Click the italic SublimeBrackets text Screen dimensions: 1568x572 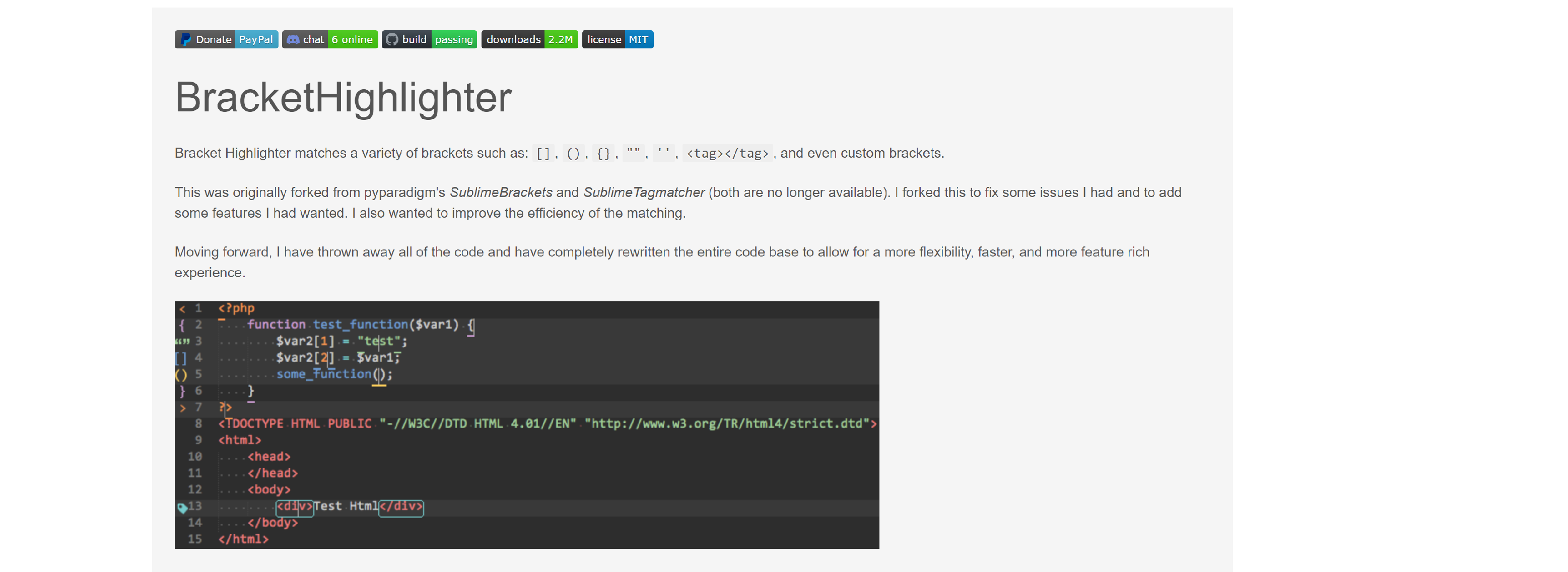pos(501,193)
